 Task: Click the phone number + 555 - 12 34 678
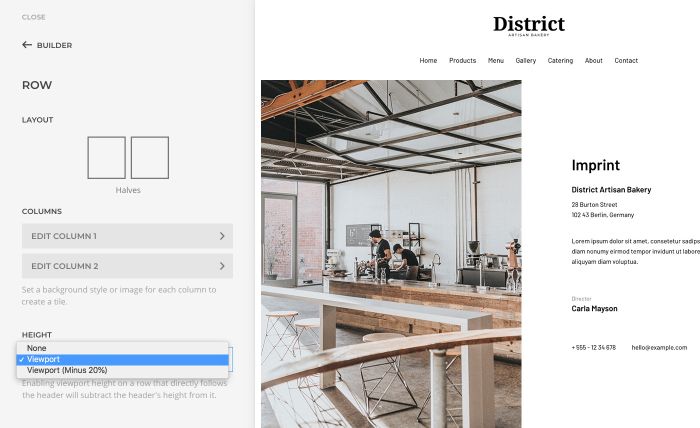(x=593, y=347)
